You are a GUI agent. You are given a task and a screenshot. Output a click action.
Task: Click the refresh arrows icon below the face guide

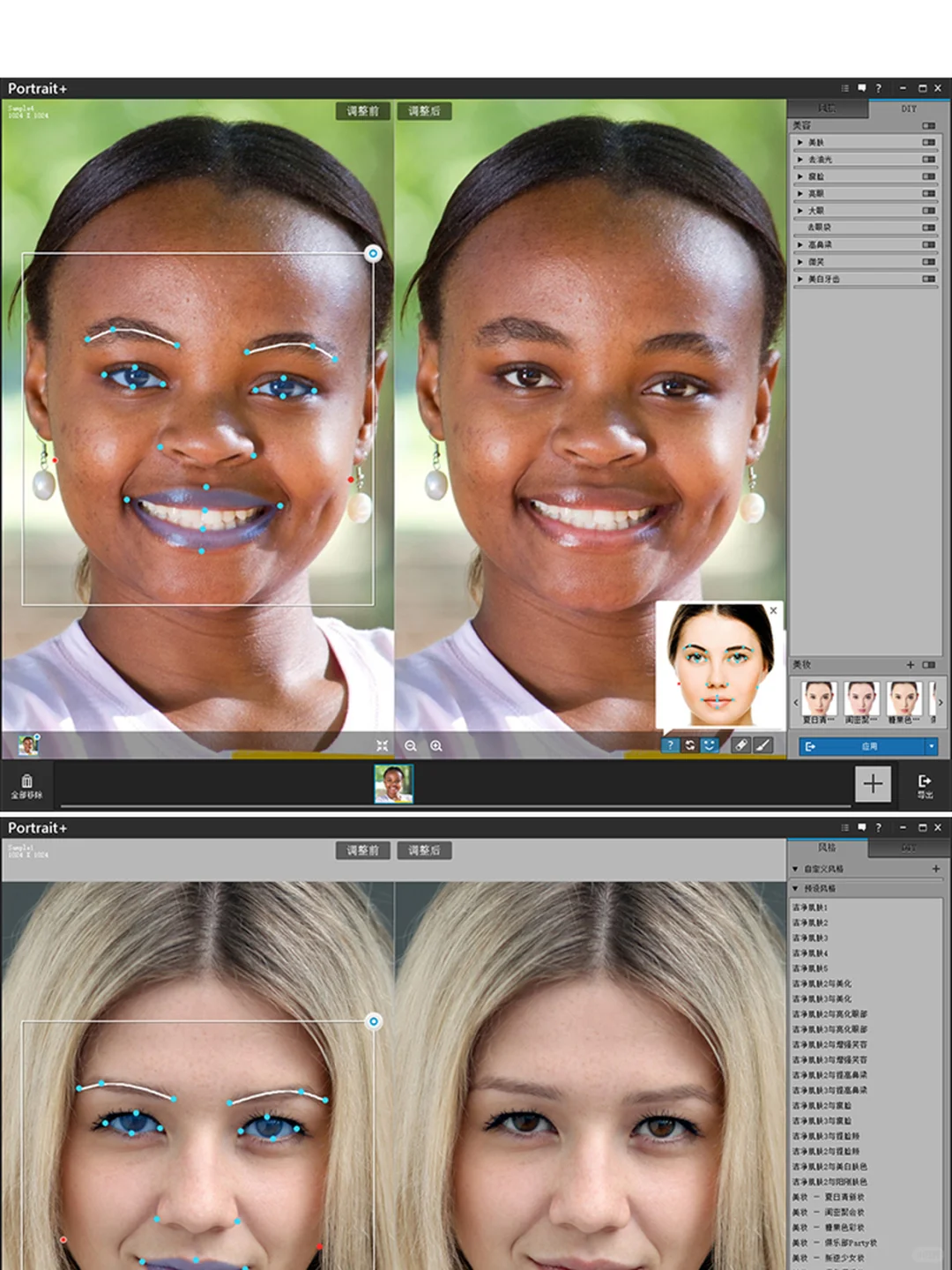point(690,745)
